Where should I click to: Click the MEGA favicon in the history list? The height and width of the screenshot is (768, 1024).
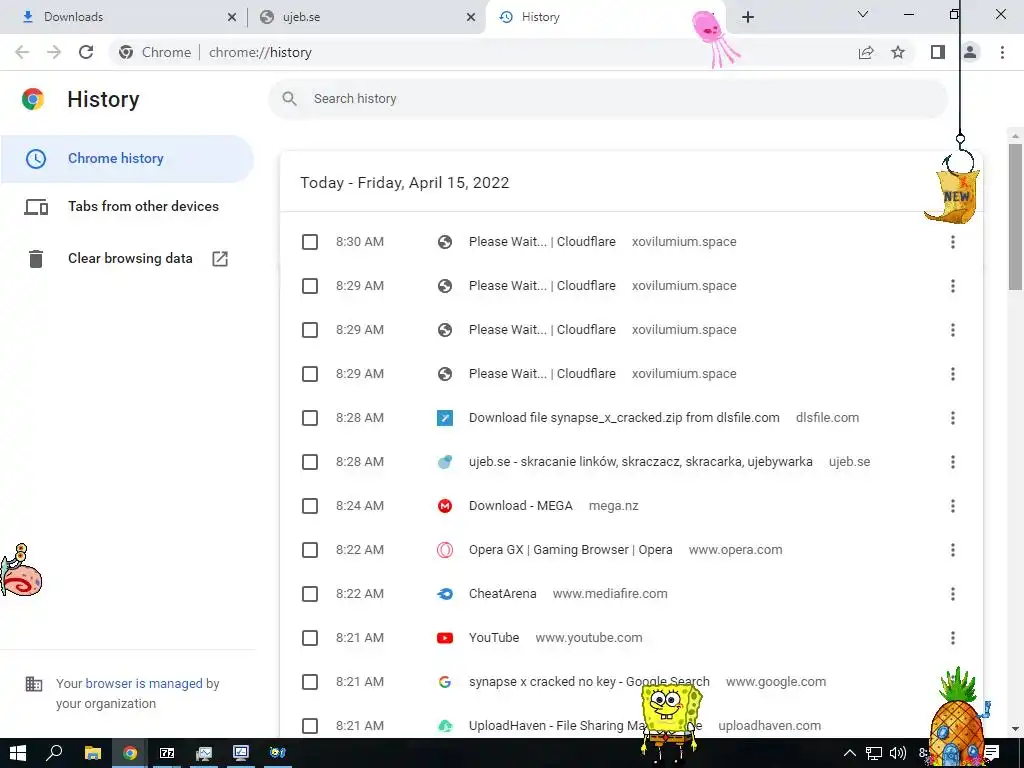click(445, 506)
